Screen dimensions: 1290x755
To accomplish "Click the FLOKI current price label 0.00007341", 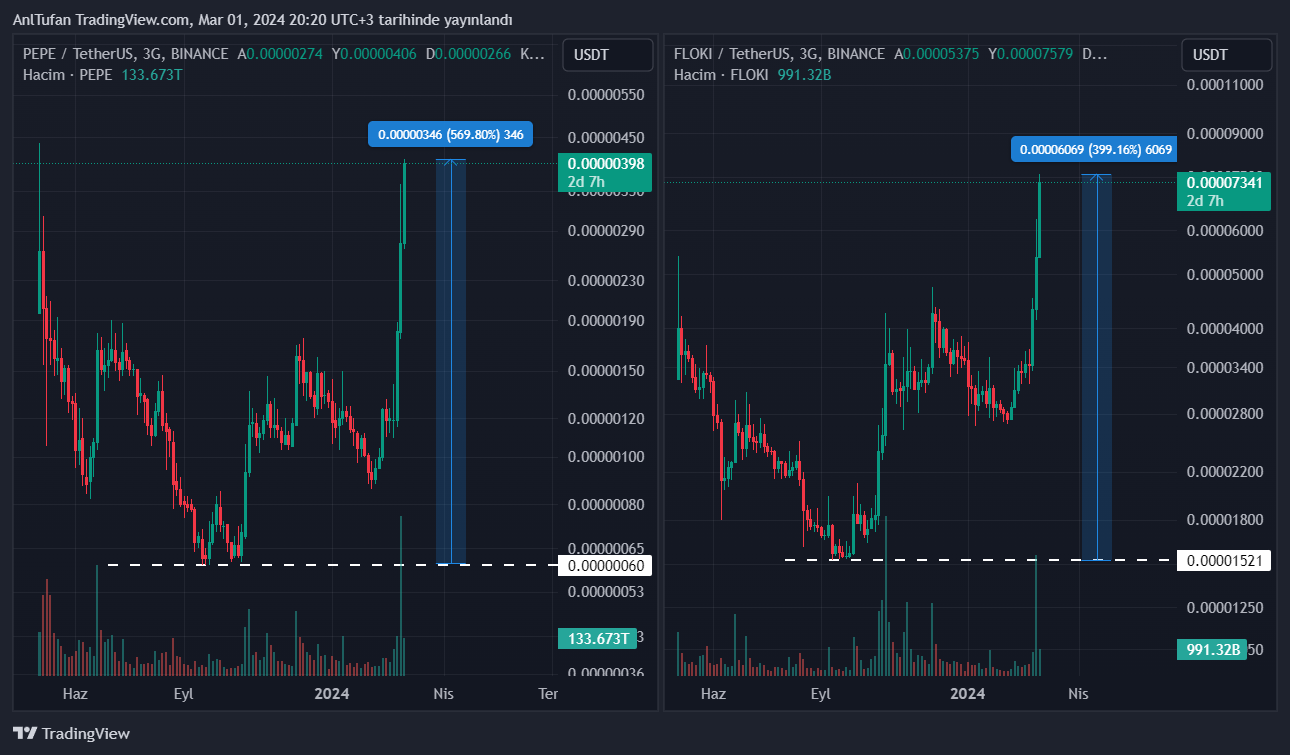I will (x=1224, y=182).
